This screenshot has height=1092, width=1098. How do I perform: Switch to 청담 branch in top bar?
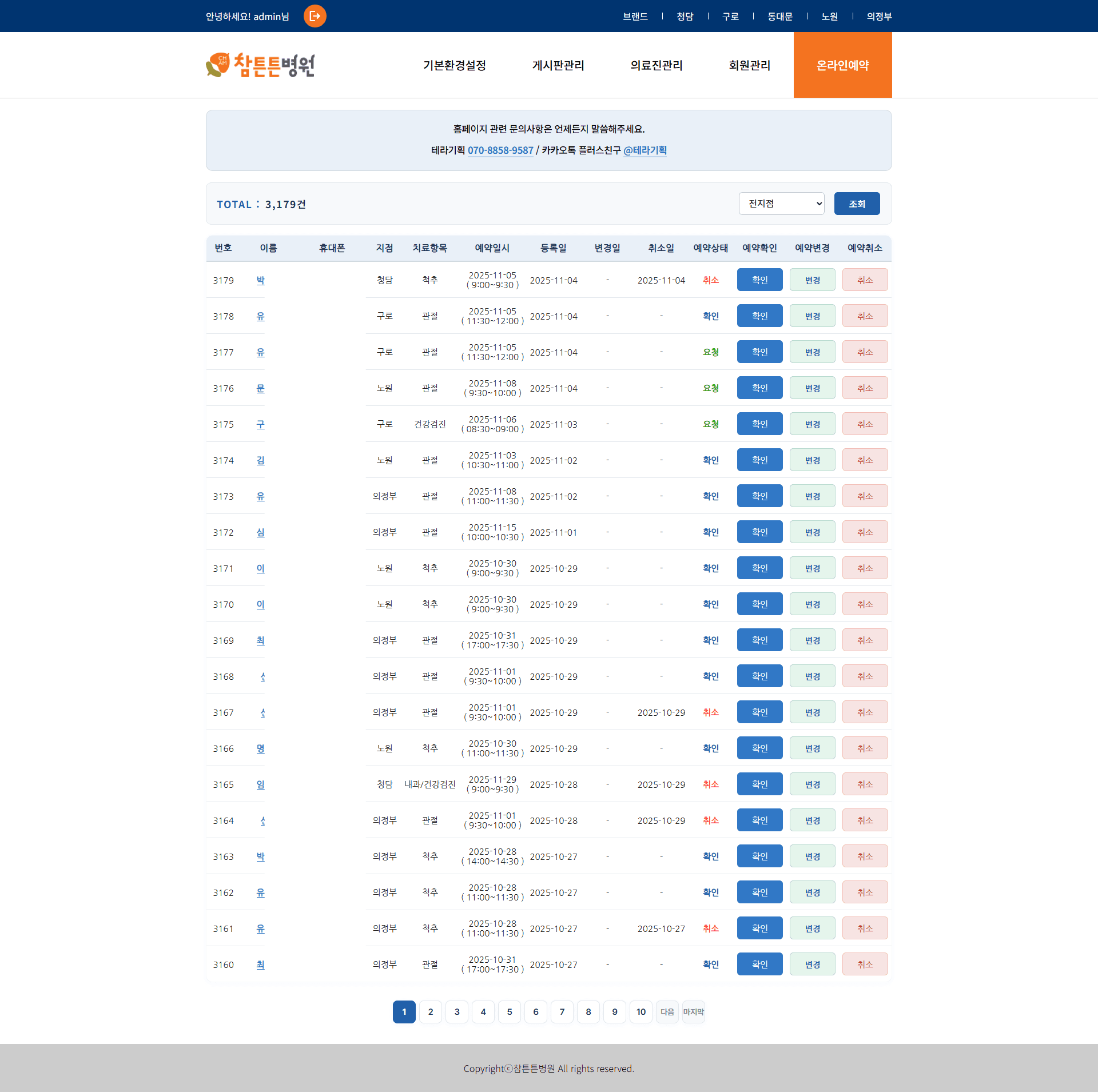(685, 17)
